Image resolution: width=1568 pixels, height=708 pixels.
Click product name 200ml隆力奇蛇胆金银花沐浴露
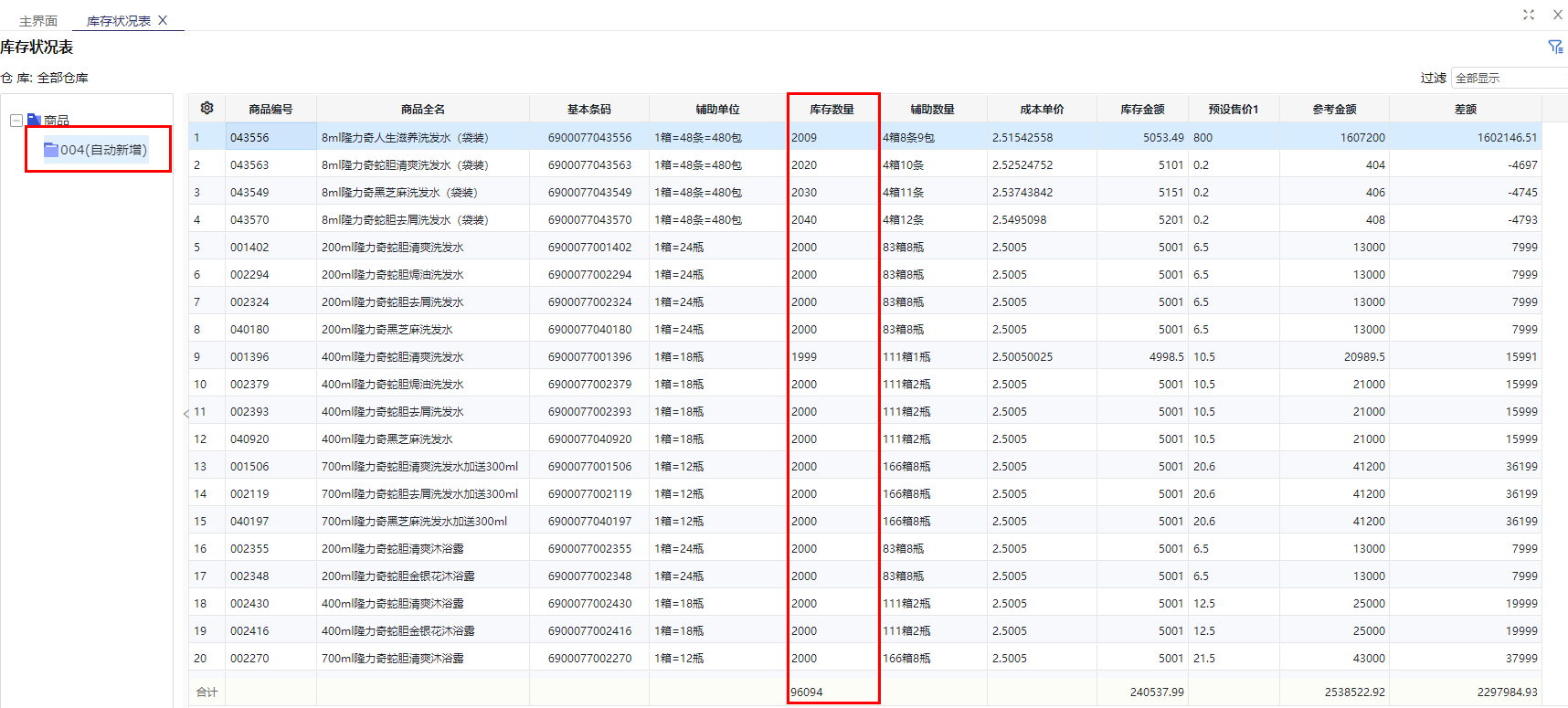click(x=398, y=576)
